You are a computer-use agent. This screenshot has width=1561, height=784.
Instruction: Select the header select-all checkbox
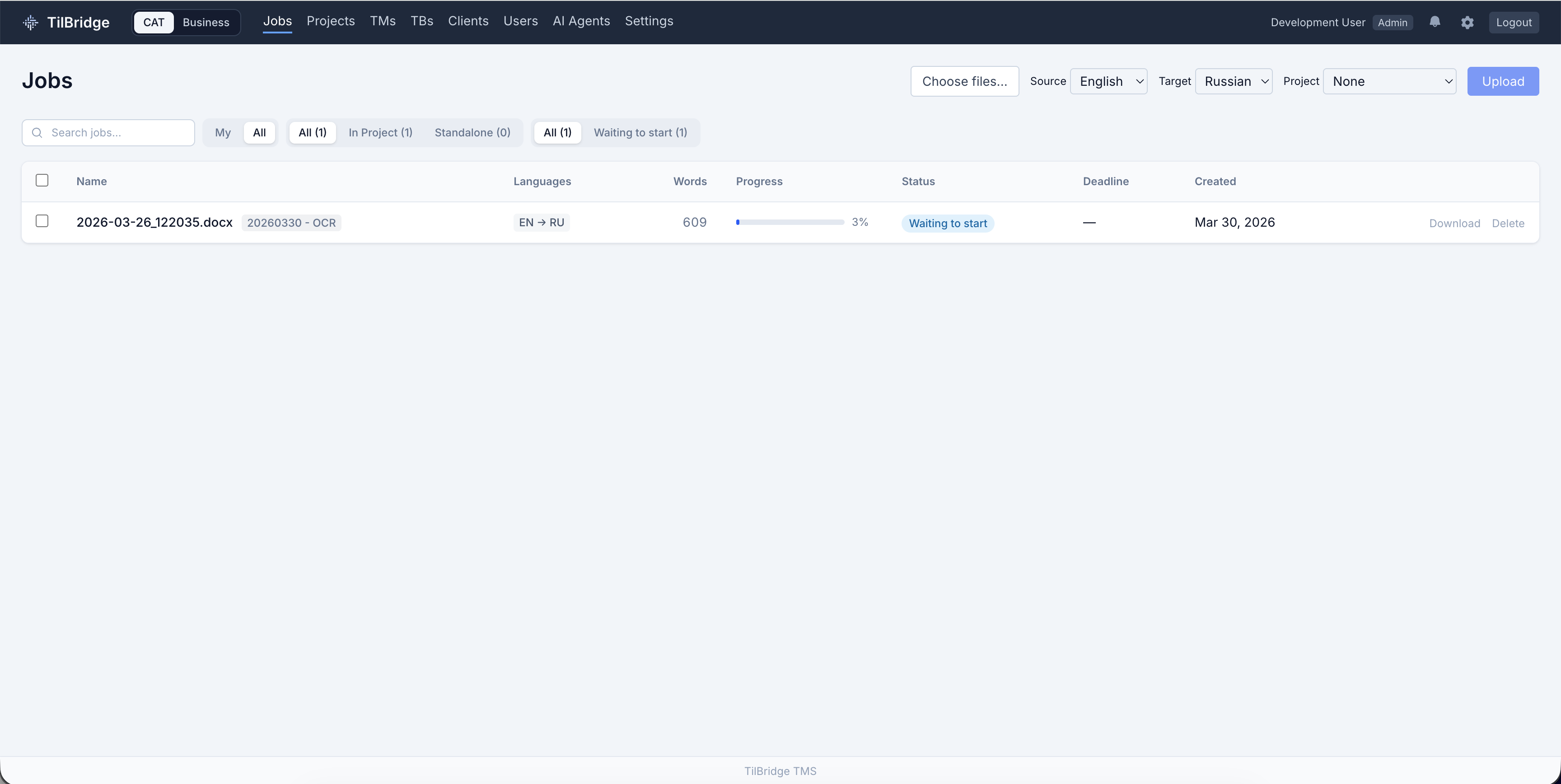click(42, 181)
